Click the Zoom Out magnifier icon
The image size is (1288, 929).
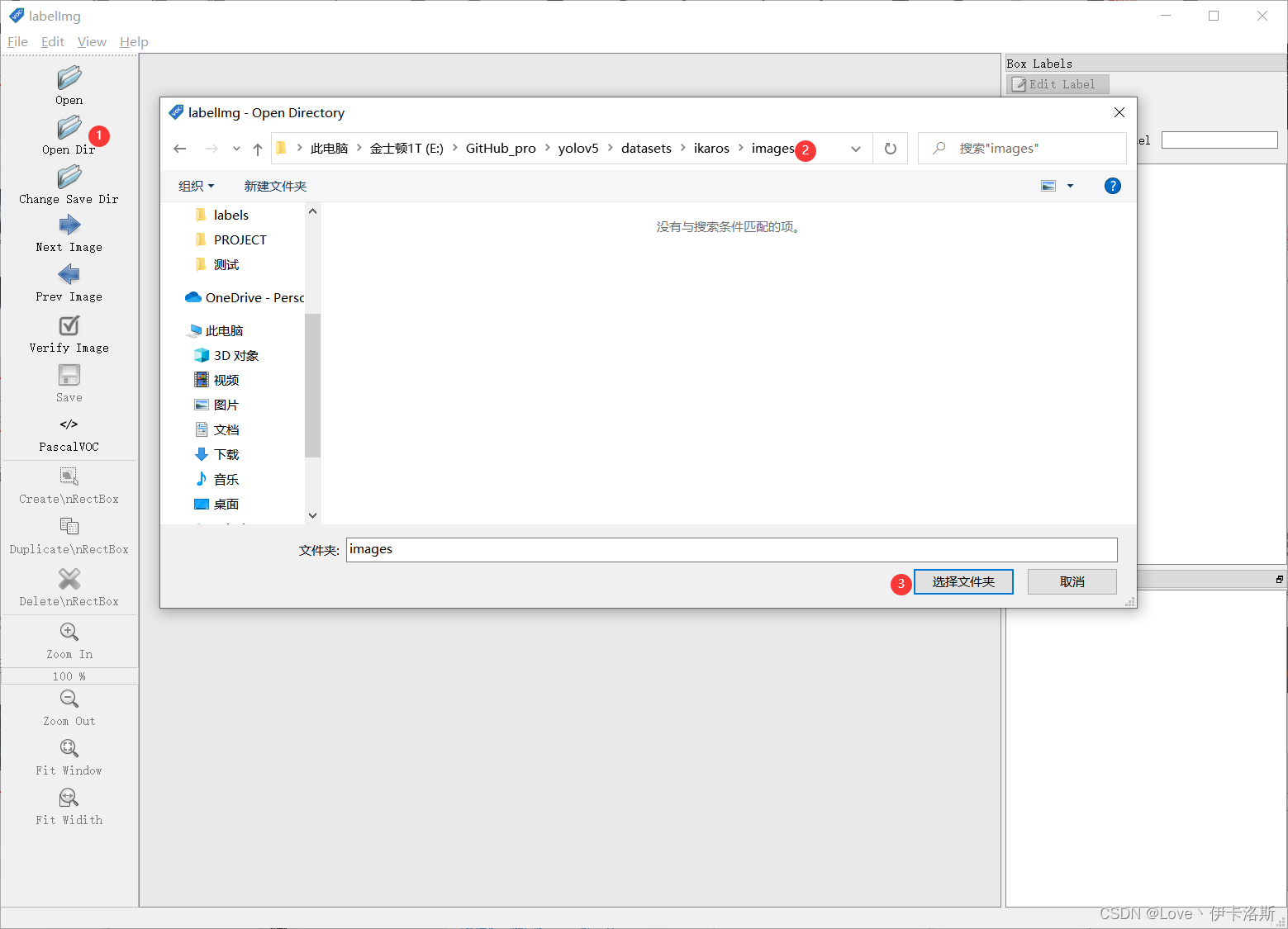tap(69, 699)
